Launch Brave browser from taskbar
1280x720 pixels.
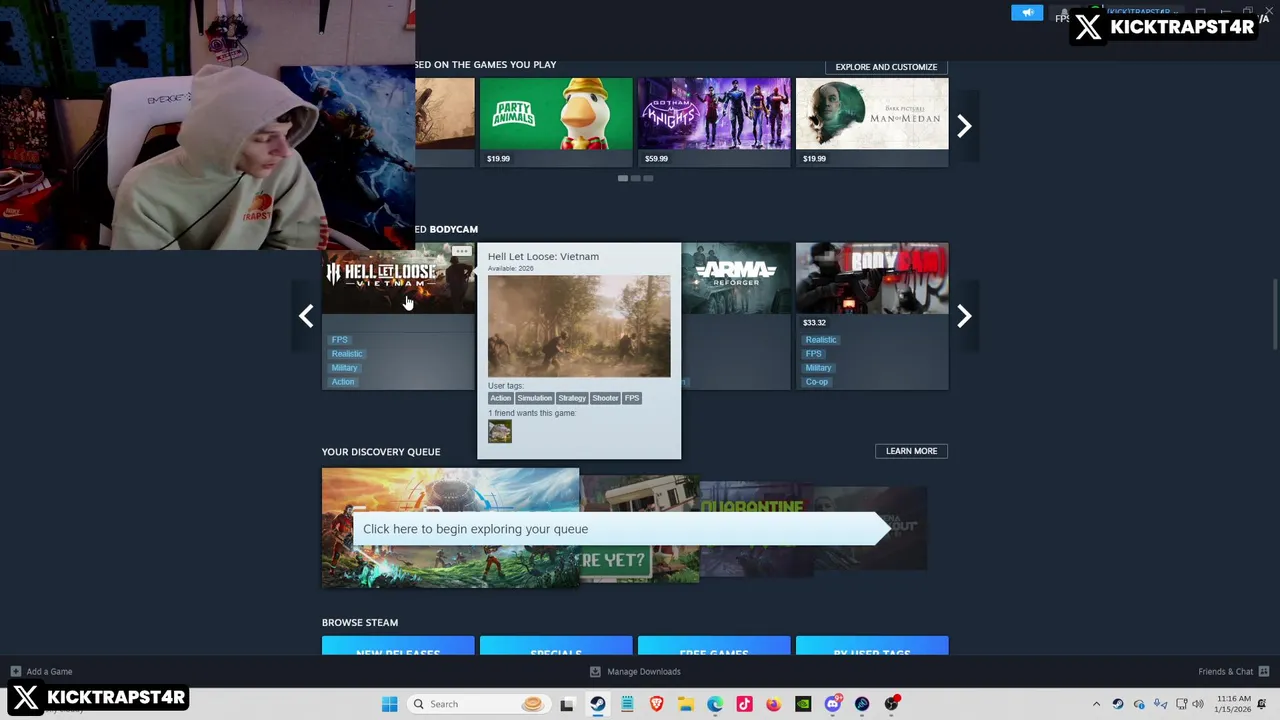coord(656,704)
